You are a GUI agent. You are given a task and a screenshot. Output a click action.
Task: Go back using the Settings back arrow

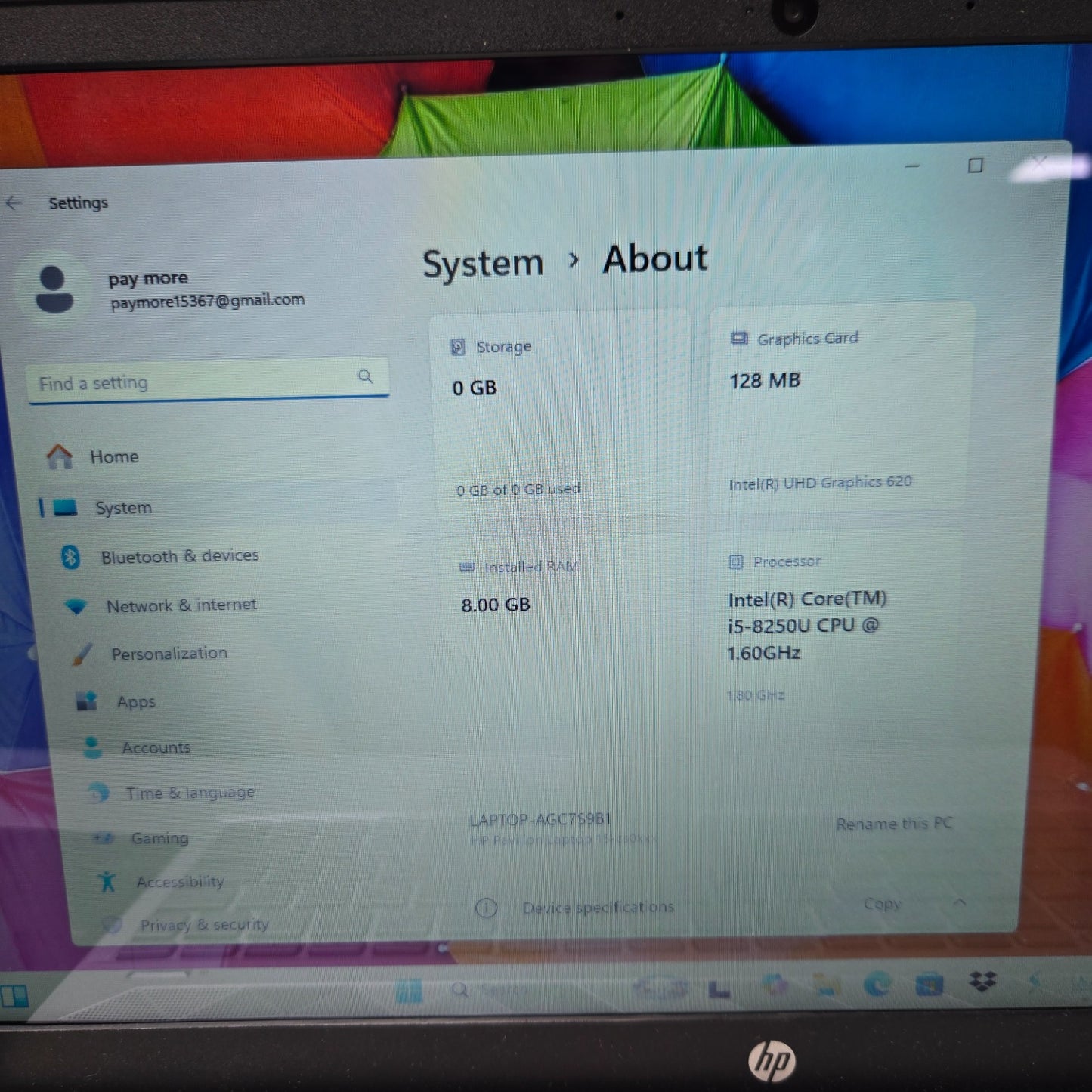click(14, 203)
